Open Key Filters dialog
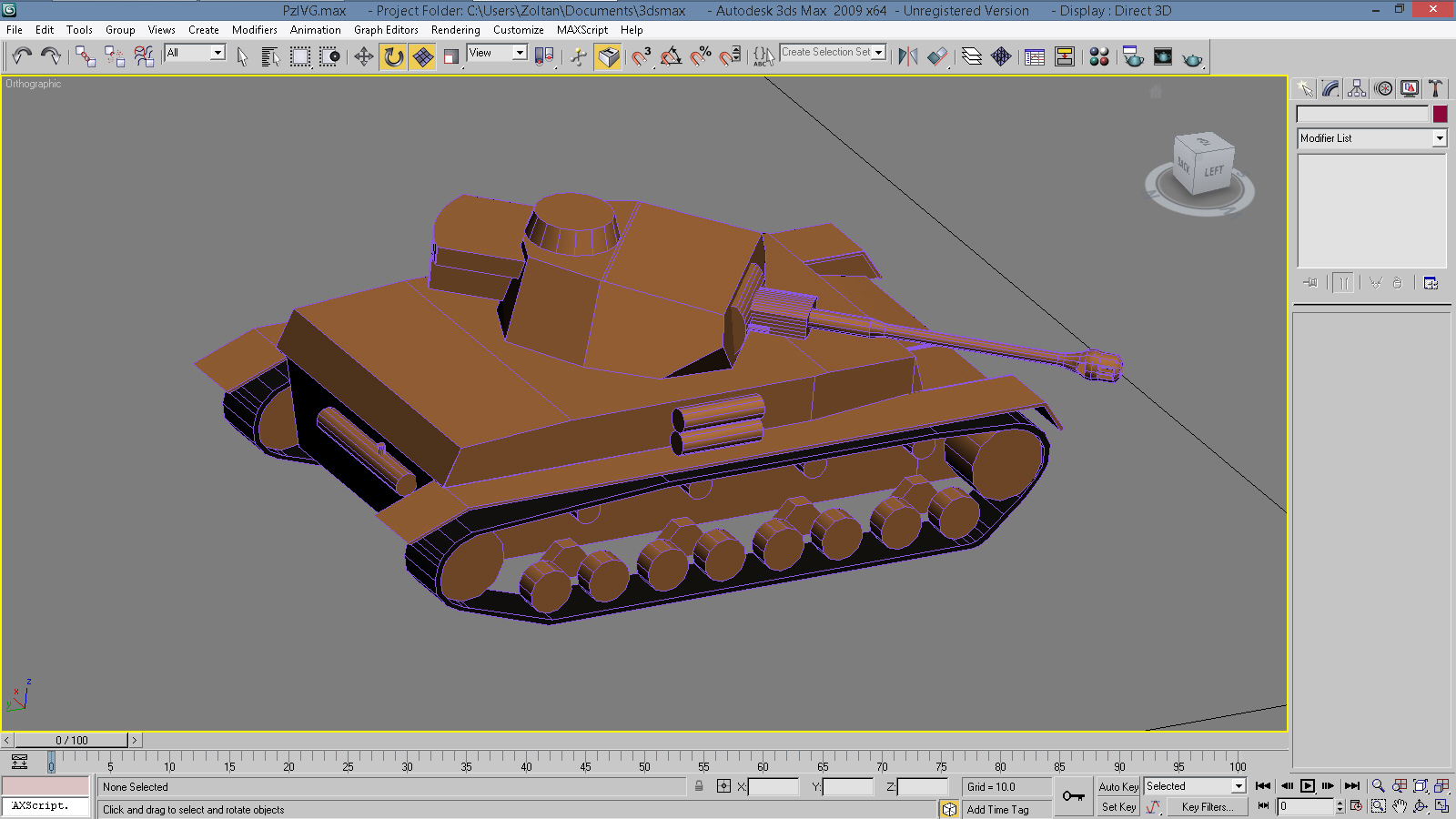 tap(1207, 806)
